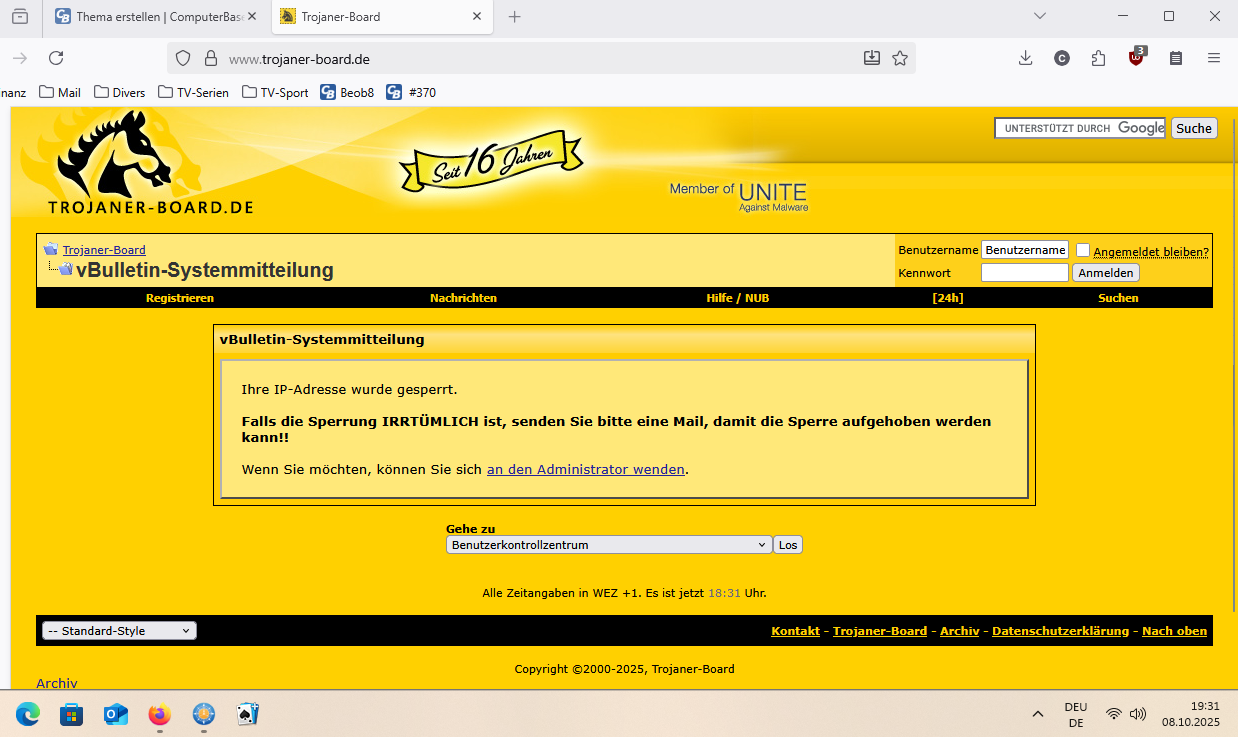Viewport: 1238px width, 737px height.
Task: Click the round C extension icon
Action: click(x=1062, y=58)
